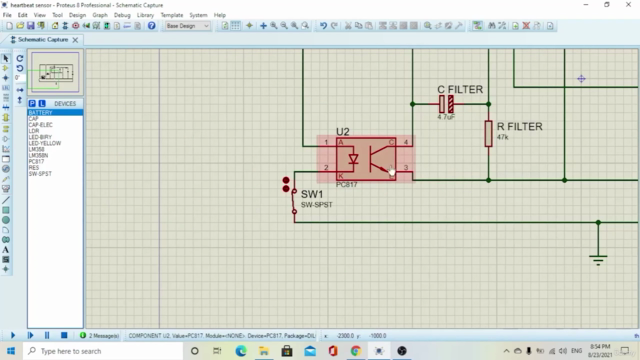Open Google Chrome from the taskbar

[x=356, y=351]
